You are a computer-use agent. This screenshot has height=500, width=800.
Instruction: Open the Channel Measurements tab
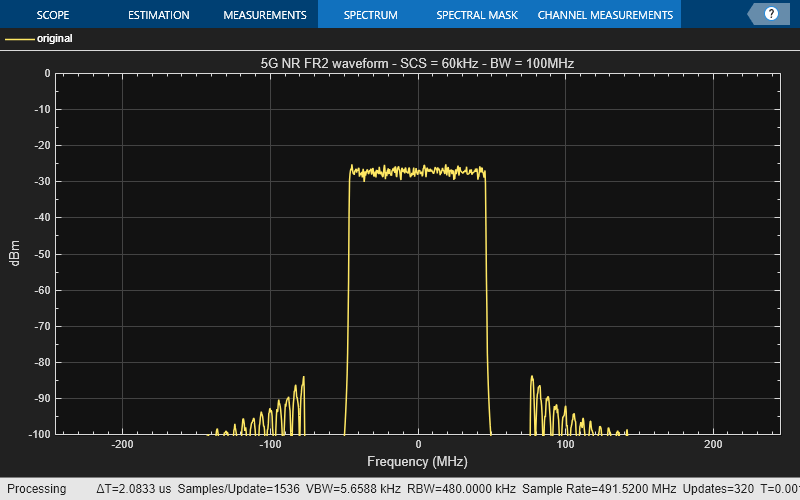coord(605,15)
